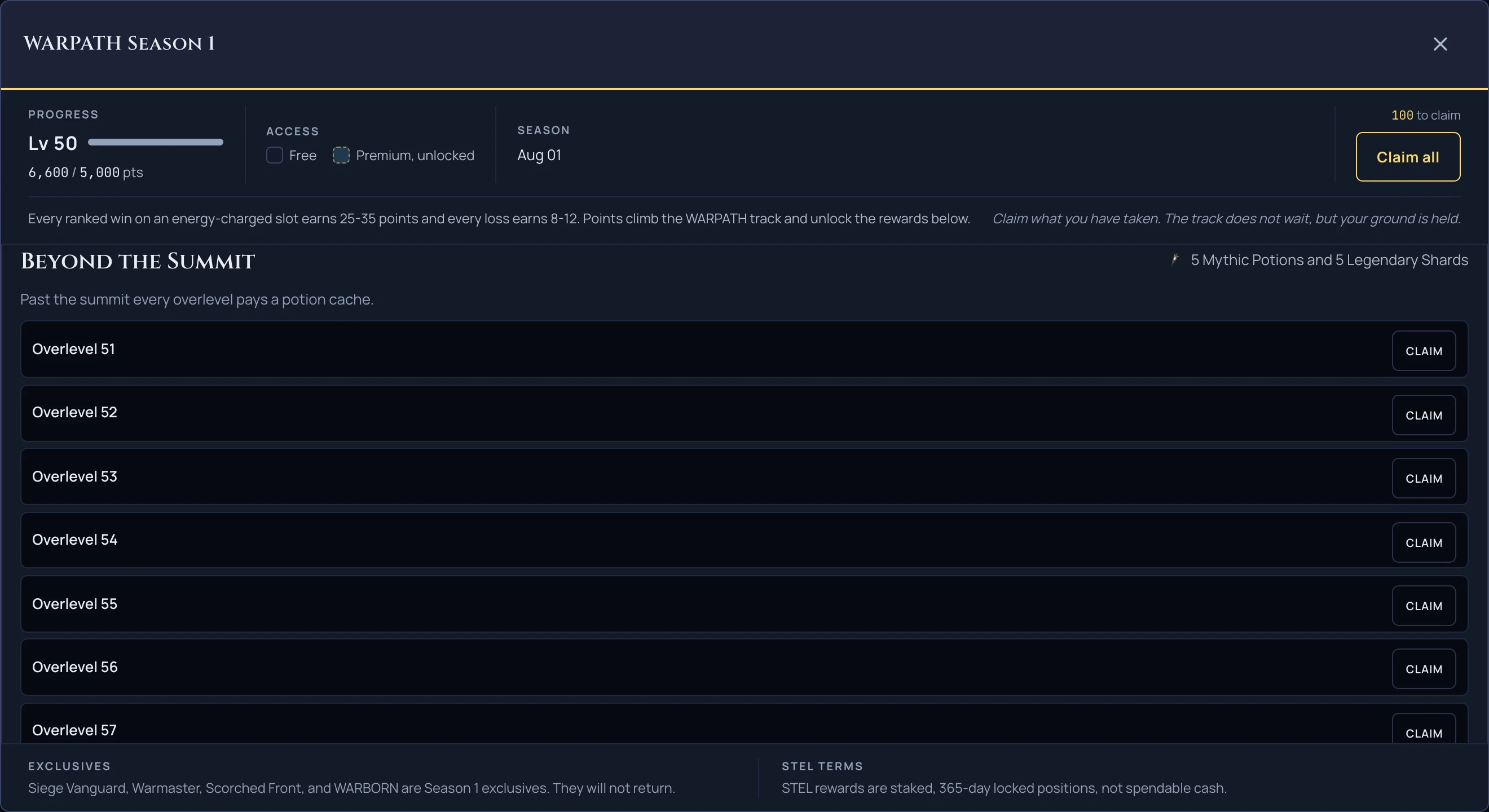
Task: Select the Overlevel 54 row label
Action: [x=74, y=539]
